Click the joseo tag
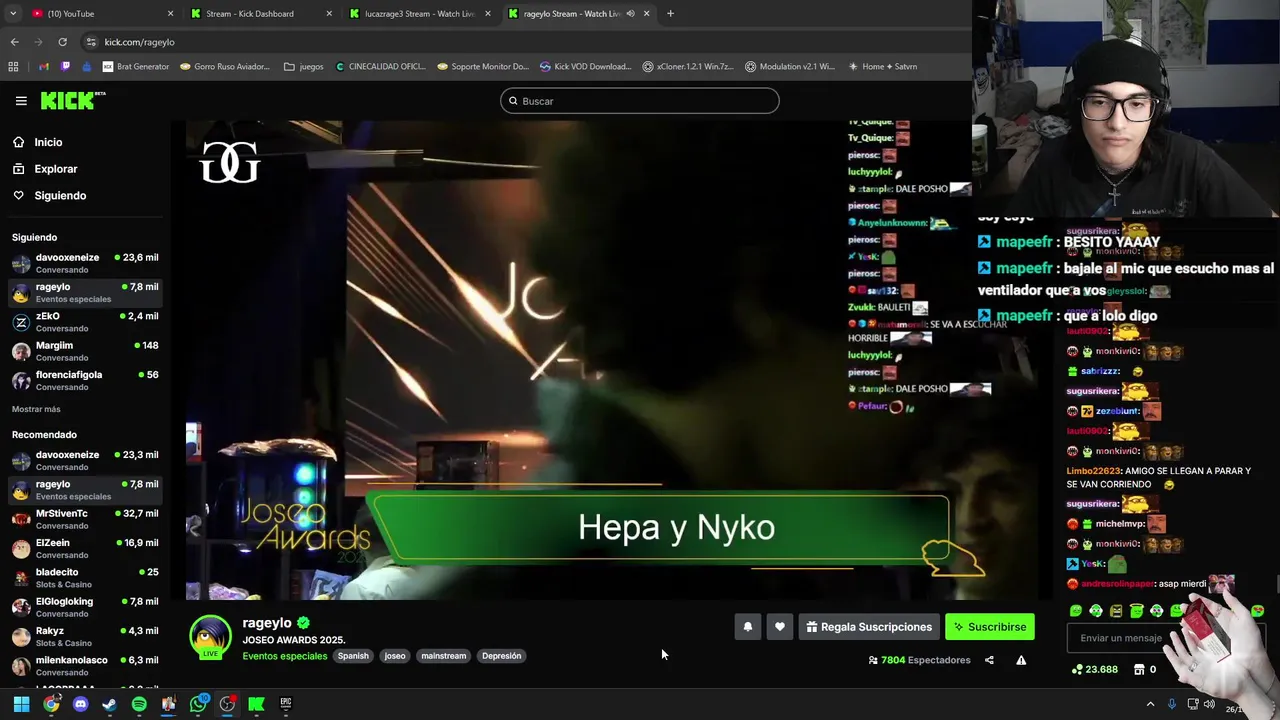Viewport: 1280px width, 720px height. click(x=395, y=656)
